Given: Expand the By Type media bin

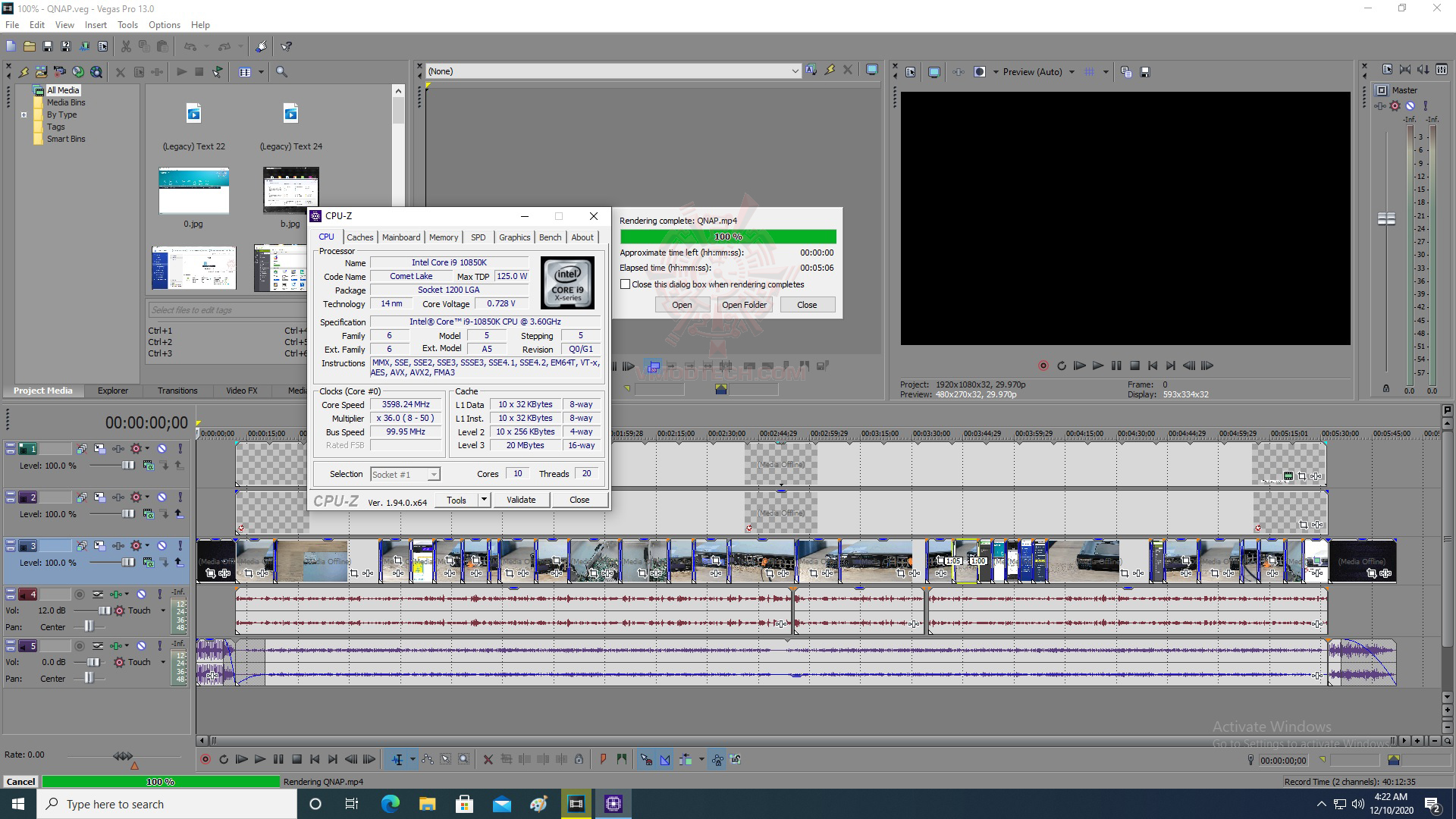Looking at the screenshot, I should [x=24, y=115].
